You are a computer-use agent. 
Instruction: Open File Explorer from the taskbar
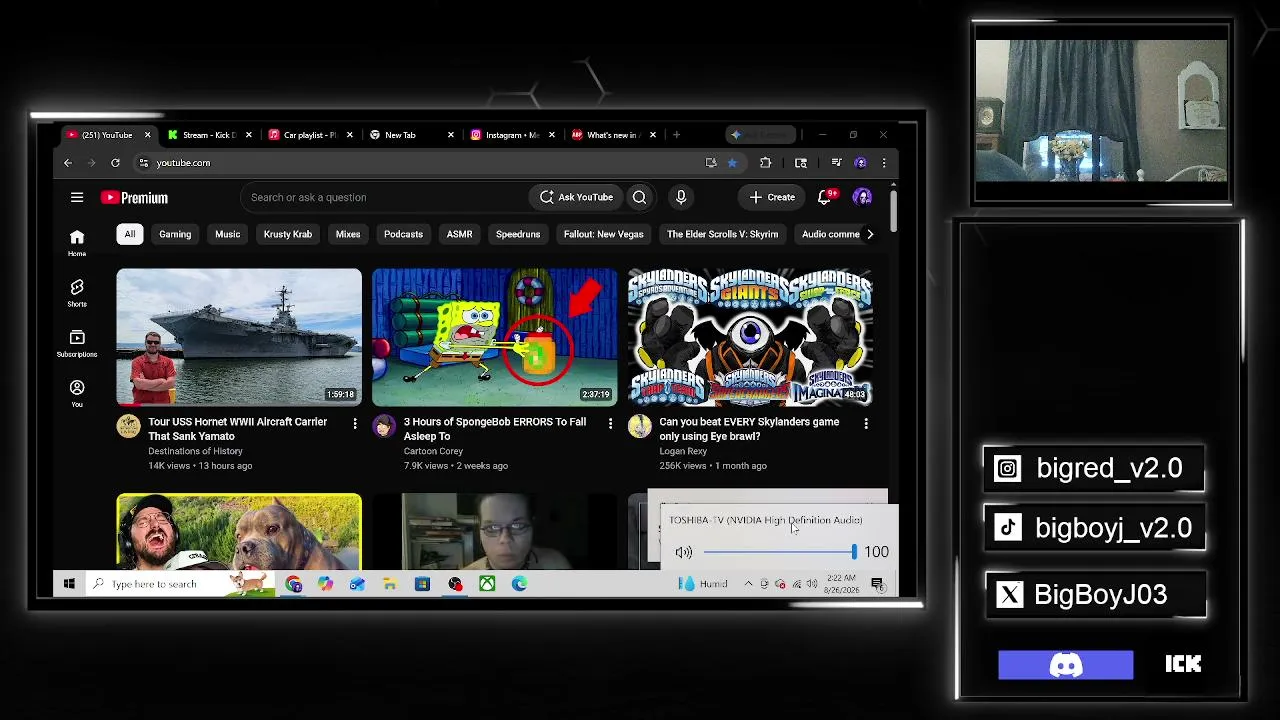coord(390,584)
